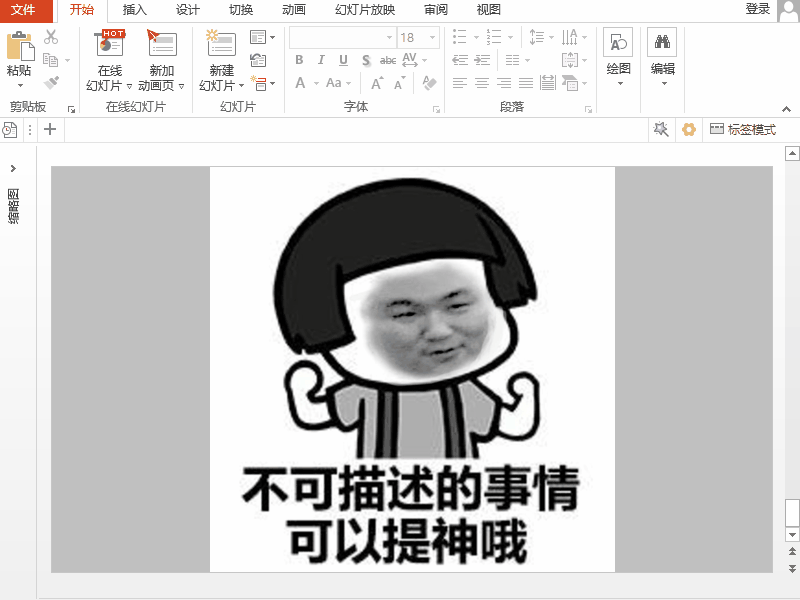Open the File (文件) tab
The image size is (800, 600).
[x=23, y=10]
